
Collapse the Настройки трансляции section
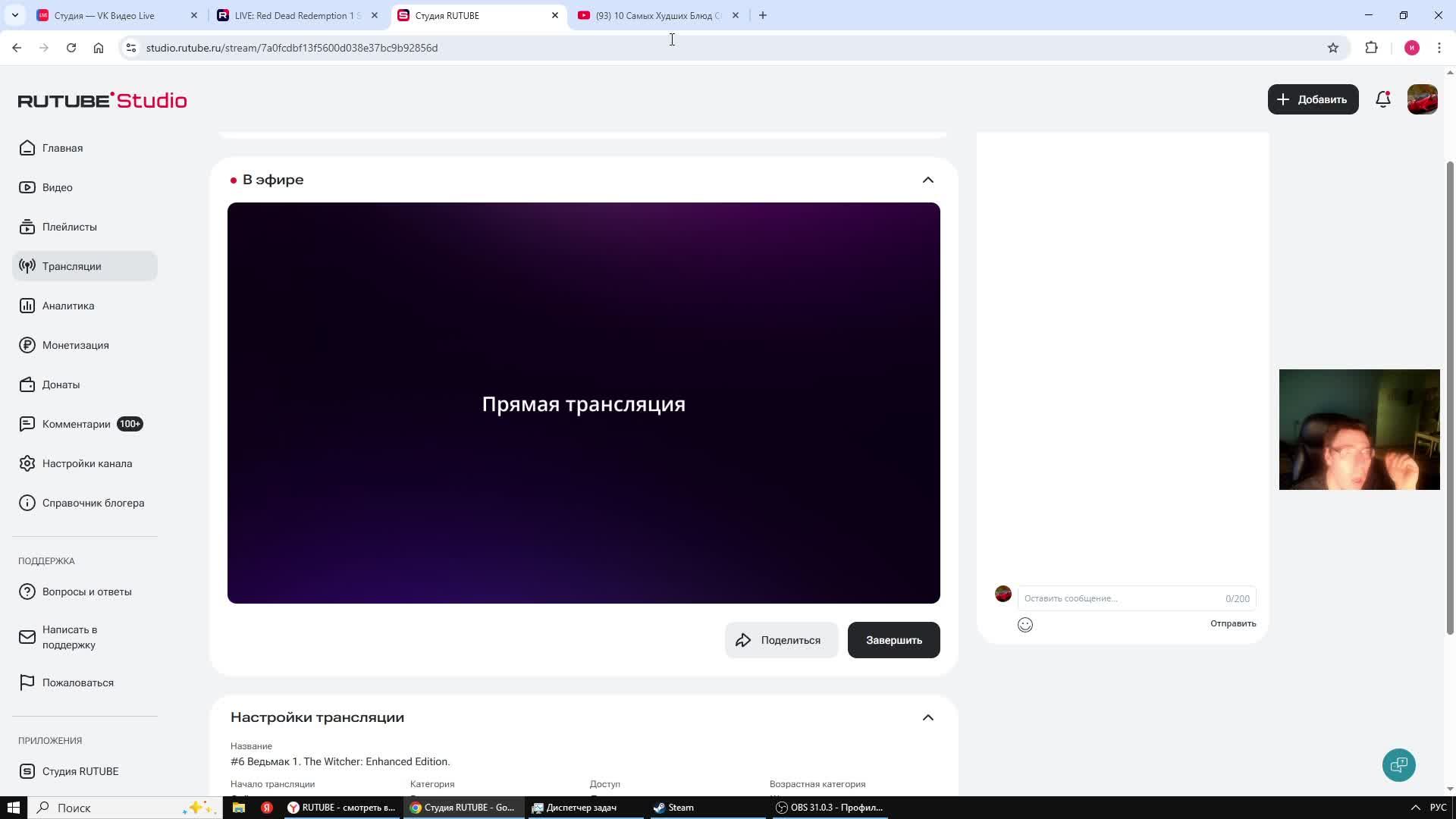tap(927, 717)
